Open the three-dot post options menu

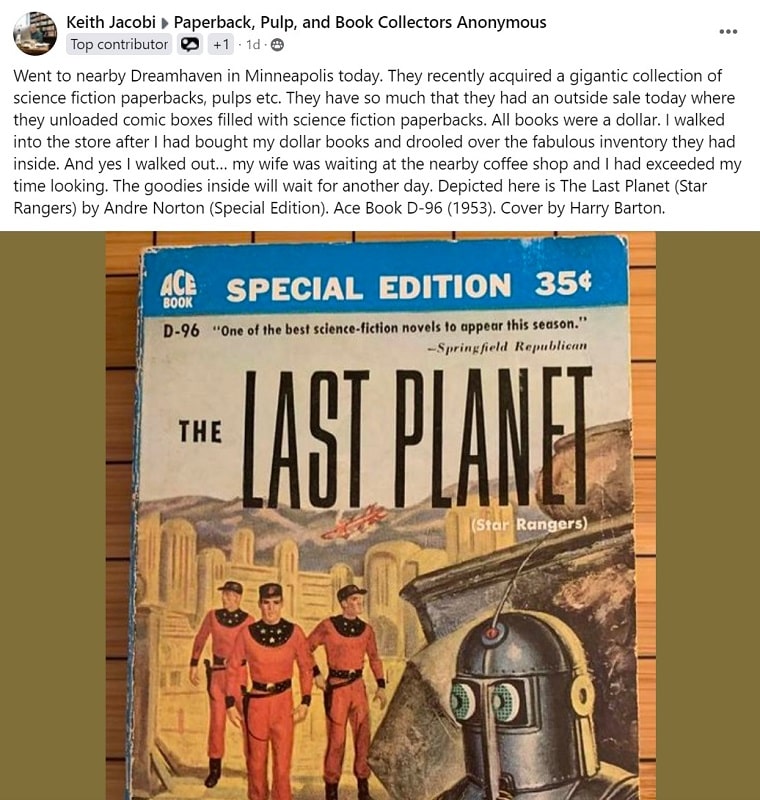(728, 31)
